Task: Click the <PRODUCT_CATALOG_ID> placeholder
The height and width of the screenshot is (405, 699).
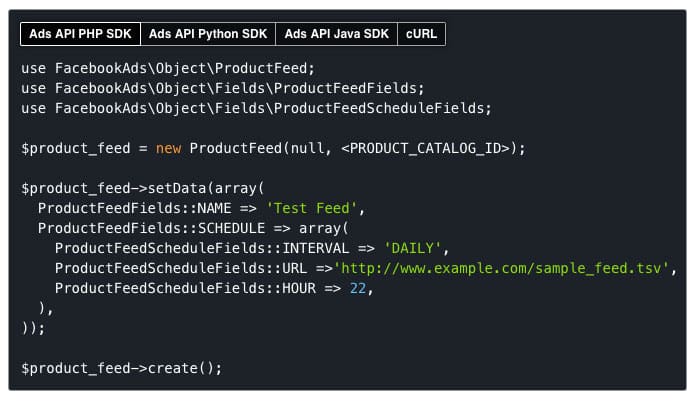Action: (425, 149)
